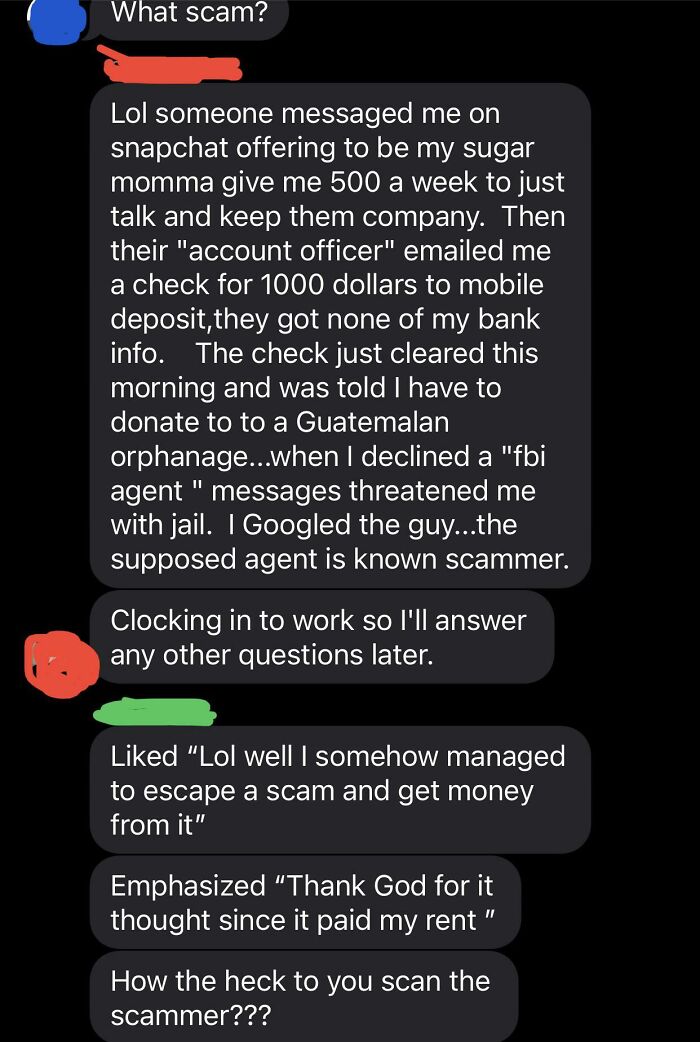Screen dimensions: 700x1042
Task: Select the green redacted sender name label
Action: [x=155, y=712]
